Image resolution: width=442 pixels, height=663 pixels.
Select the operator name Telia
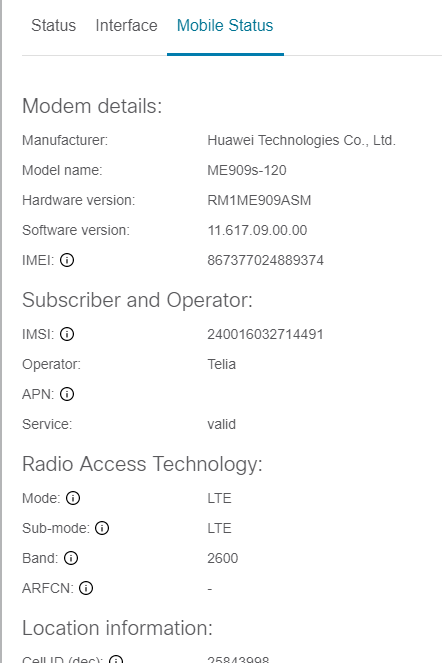221,364
